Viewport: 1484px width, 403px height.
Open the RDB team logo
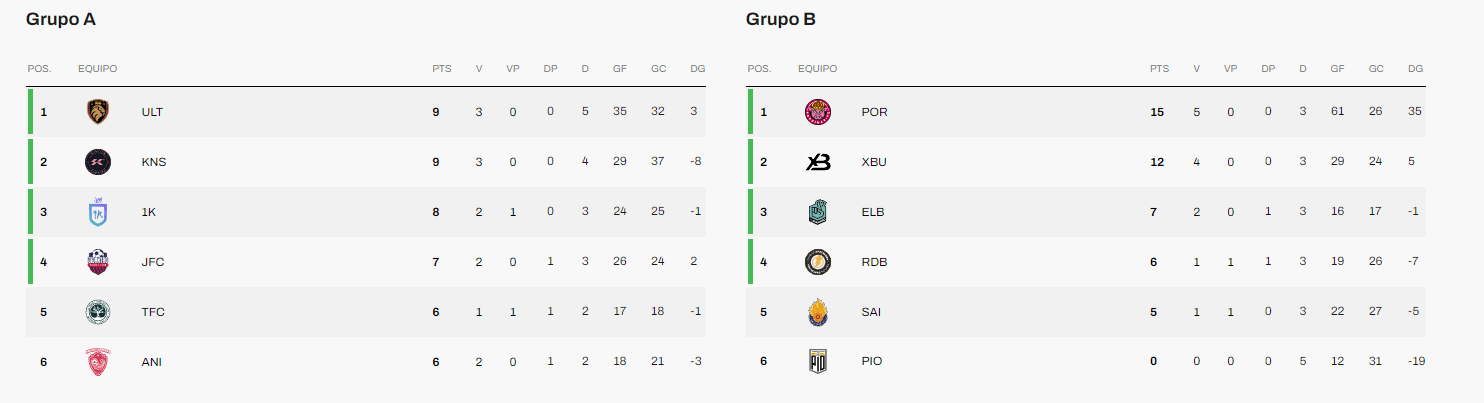click(x=817, y=262)
